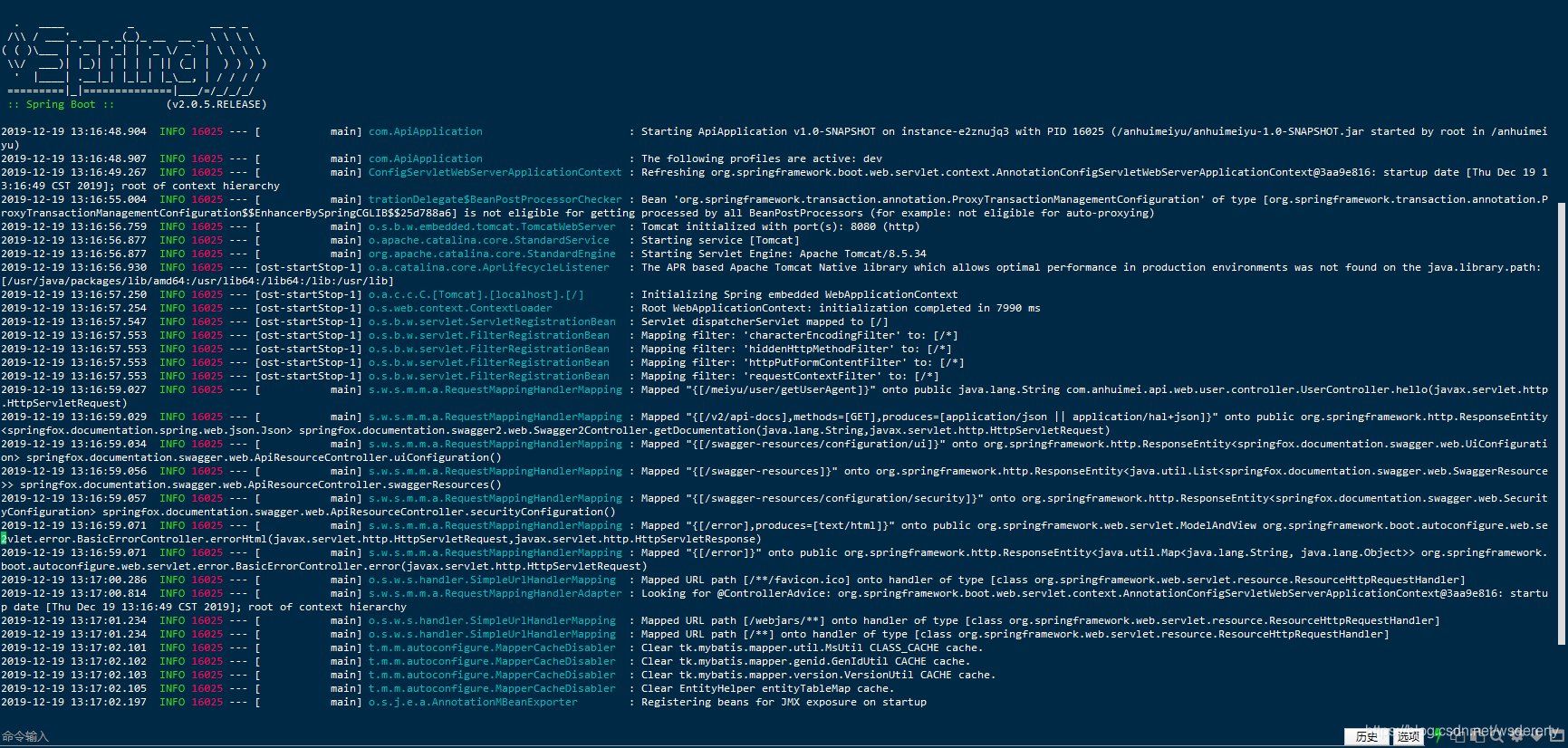
Task: Click 'Clear tk.mybatis.mapper.genid.GenIdUtil CACHE cache.'
Action: tap(806, 661)
